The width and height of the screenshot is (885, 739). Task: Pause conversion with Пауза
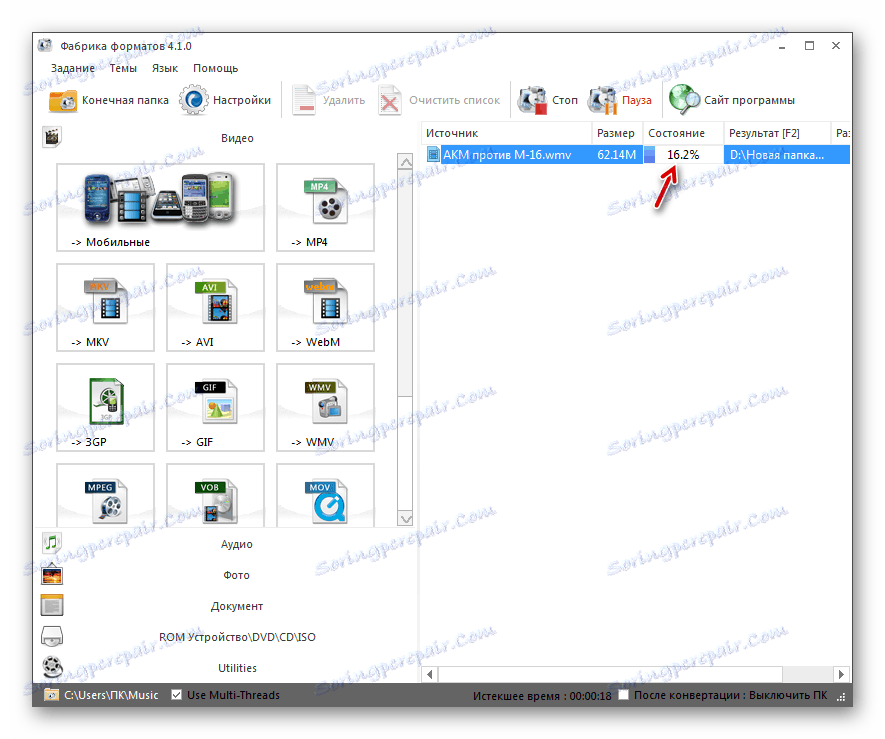(x=620, y=100)
